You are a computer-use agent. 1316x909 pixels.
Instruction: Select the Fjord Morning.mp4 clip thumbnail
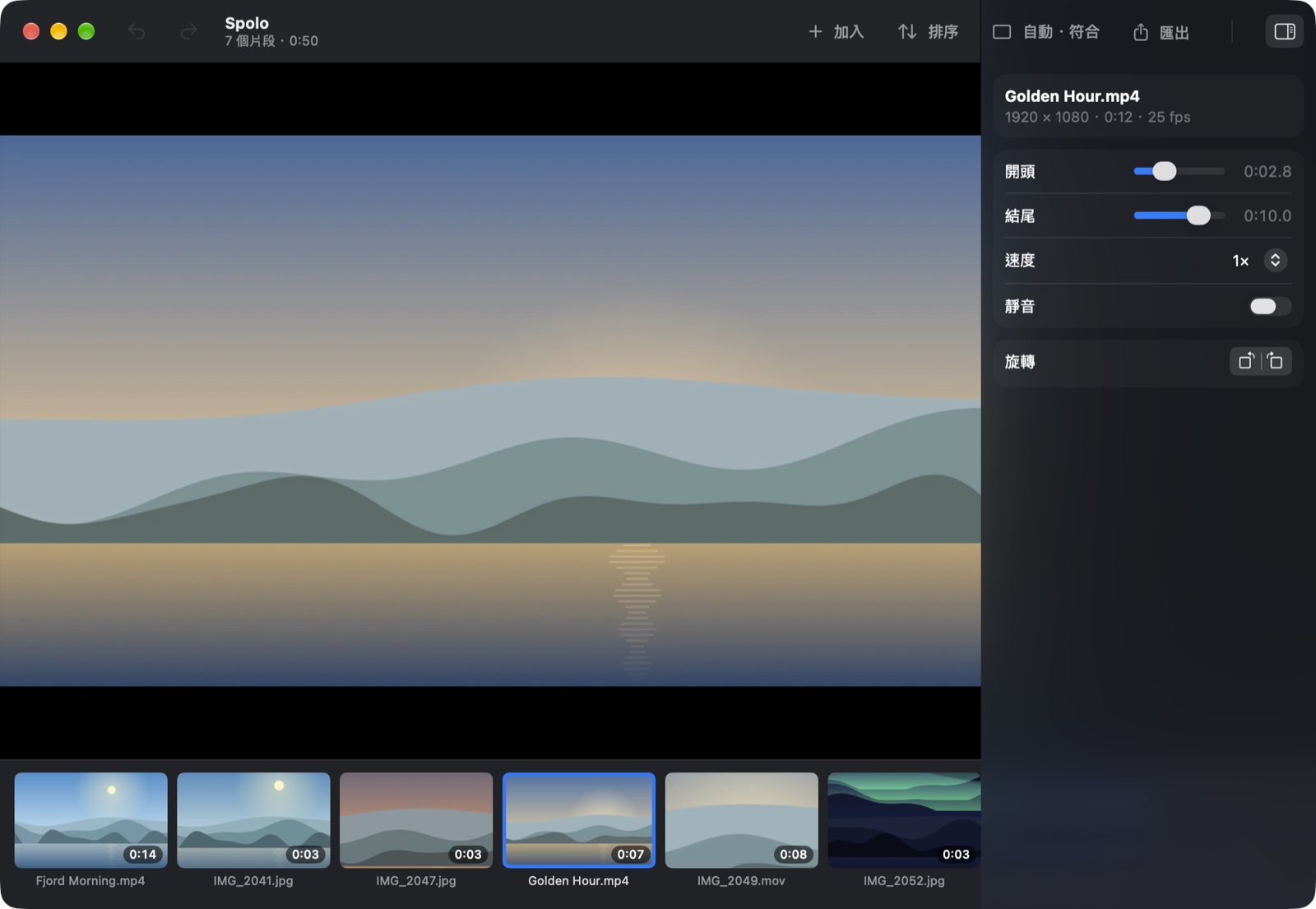(x=90, y=820)
